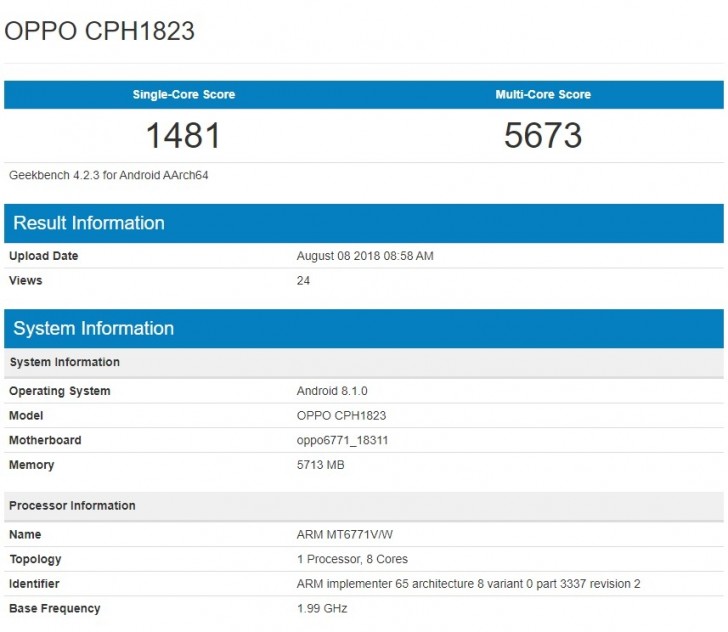Select the 1.99 GHz frequency value
Viewport: 728px width, 632px height.
click(322, 608)
